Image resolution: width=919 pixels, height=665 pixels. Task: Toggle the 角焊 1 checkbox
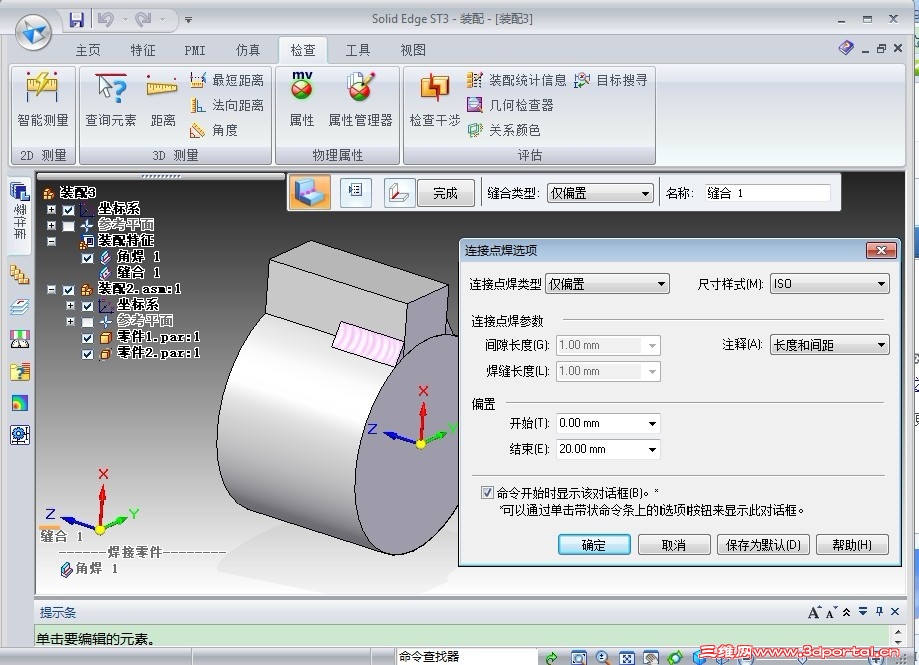click(87, 258)
